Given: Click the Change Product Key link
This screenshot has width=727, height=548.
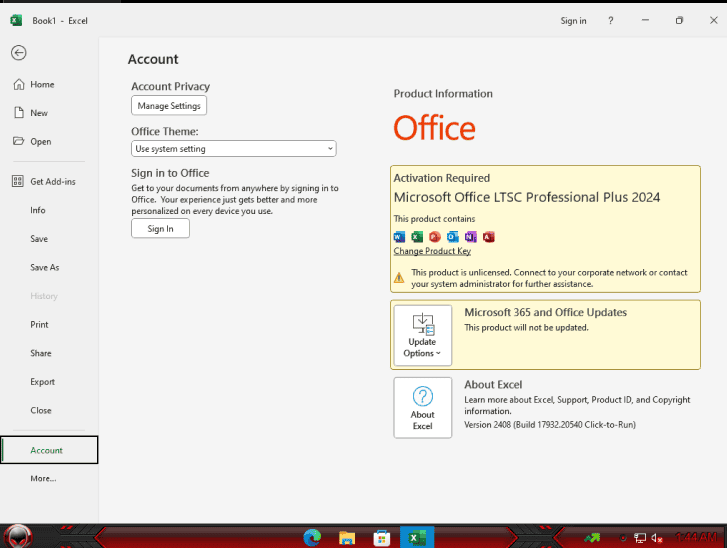Looking at the screenshot, I should (432, 251).
